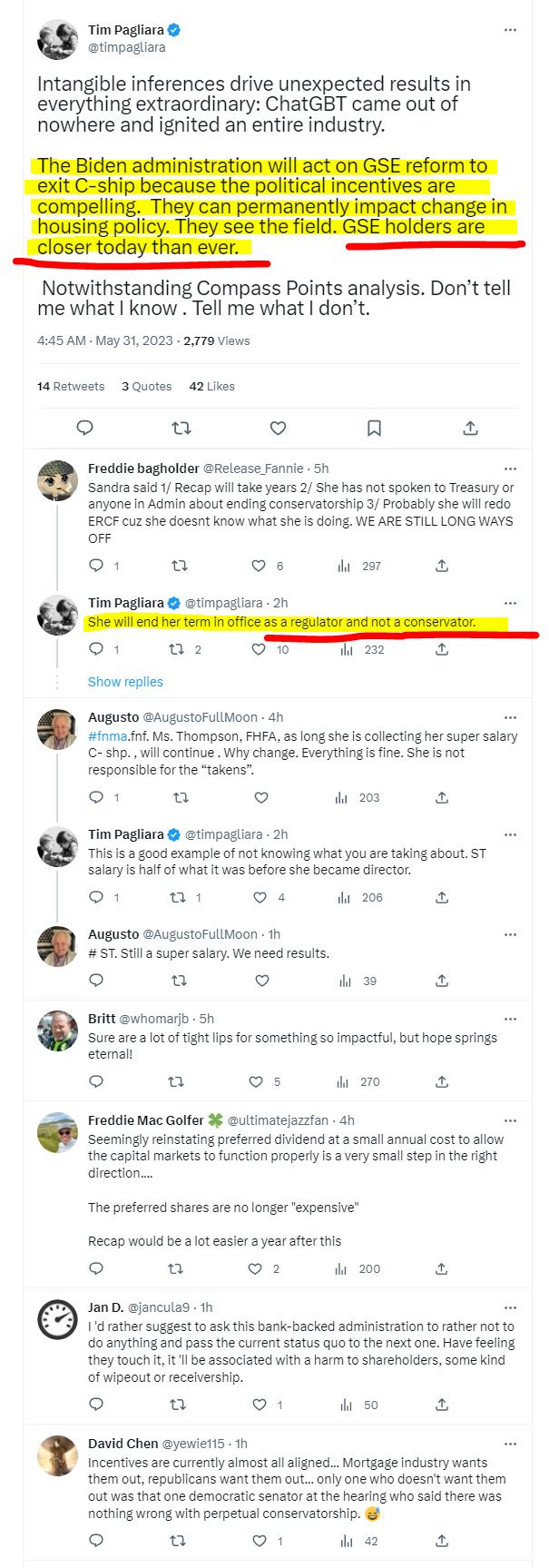View the 14 Retweets list
This screenshot has height=1568, width=549.
point(71,386)
